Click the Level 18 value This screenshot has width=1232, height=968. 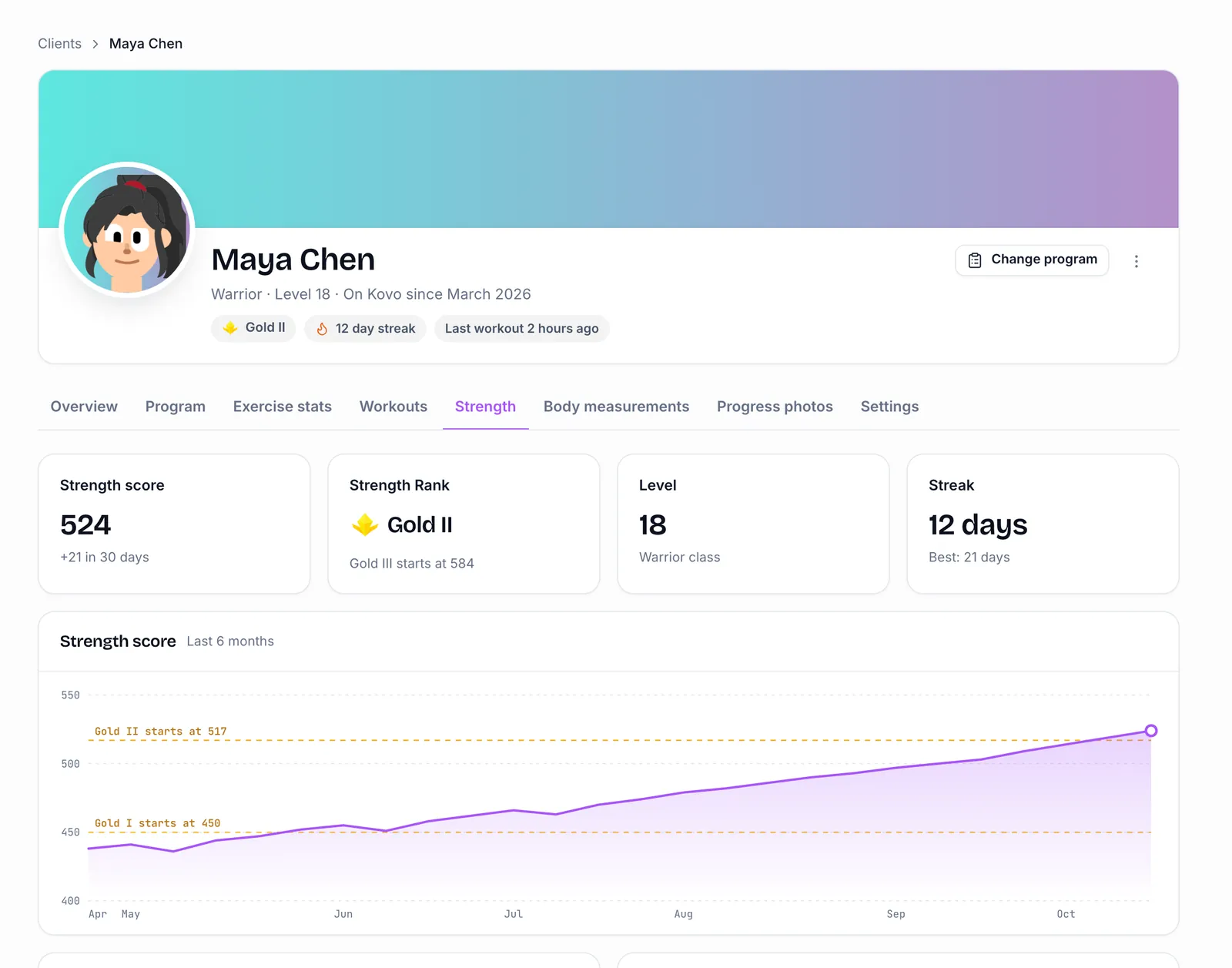653,525
